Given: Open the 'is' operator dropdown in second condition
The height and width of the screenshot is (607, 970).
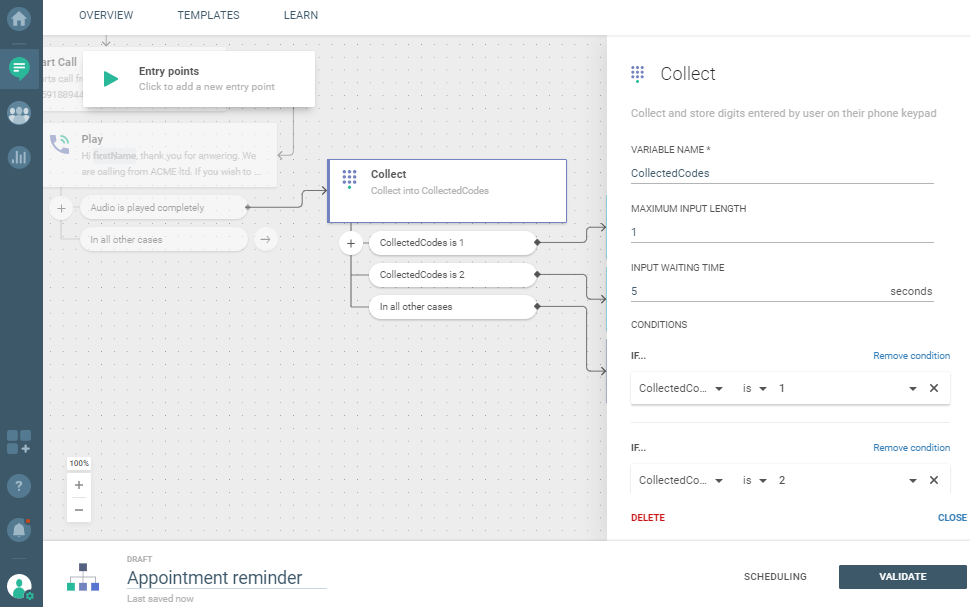Looking at the screenshot, I should point(763,481).
